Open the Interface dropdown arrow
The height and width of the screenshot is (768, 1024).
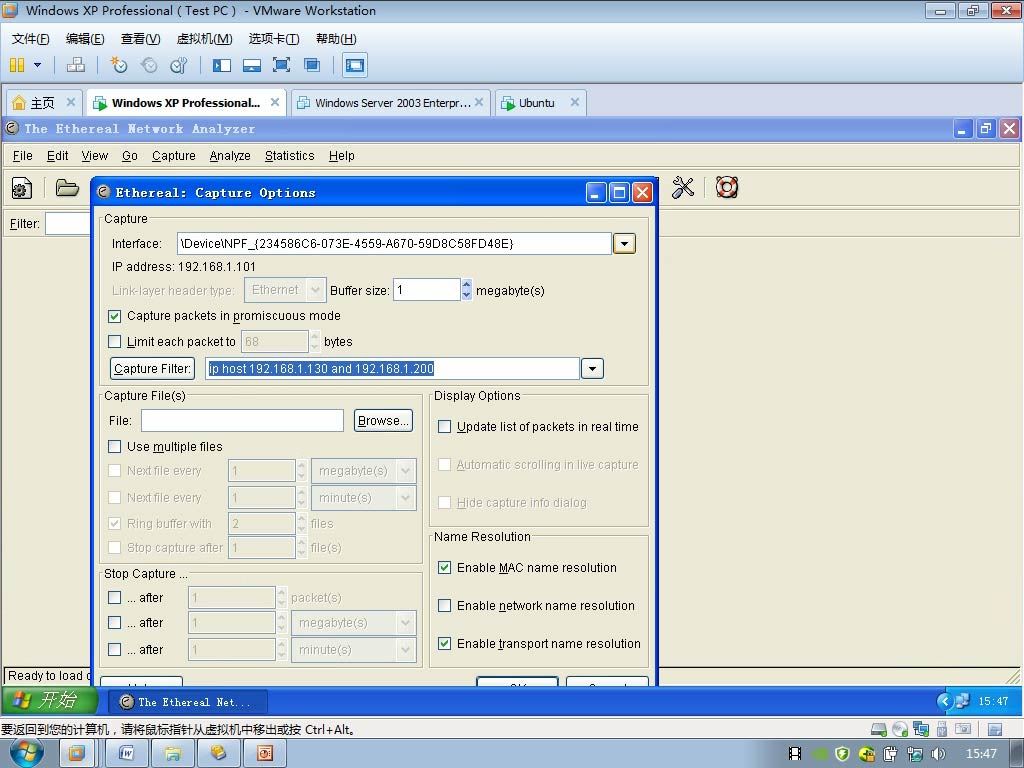pos(624,244)
